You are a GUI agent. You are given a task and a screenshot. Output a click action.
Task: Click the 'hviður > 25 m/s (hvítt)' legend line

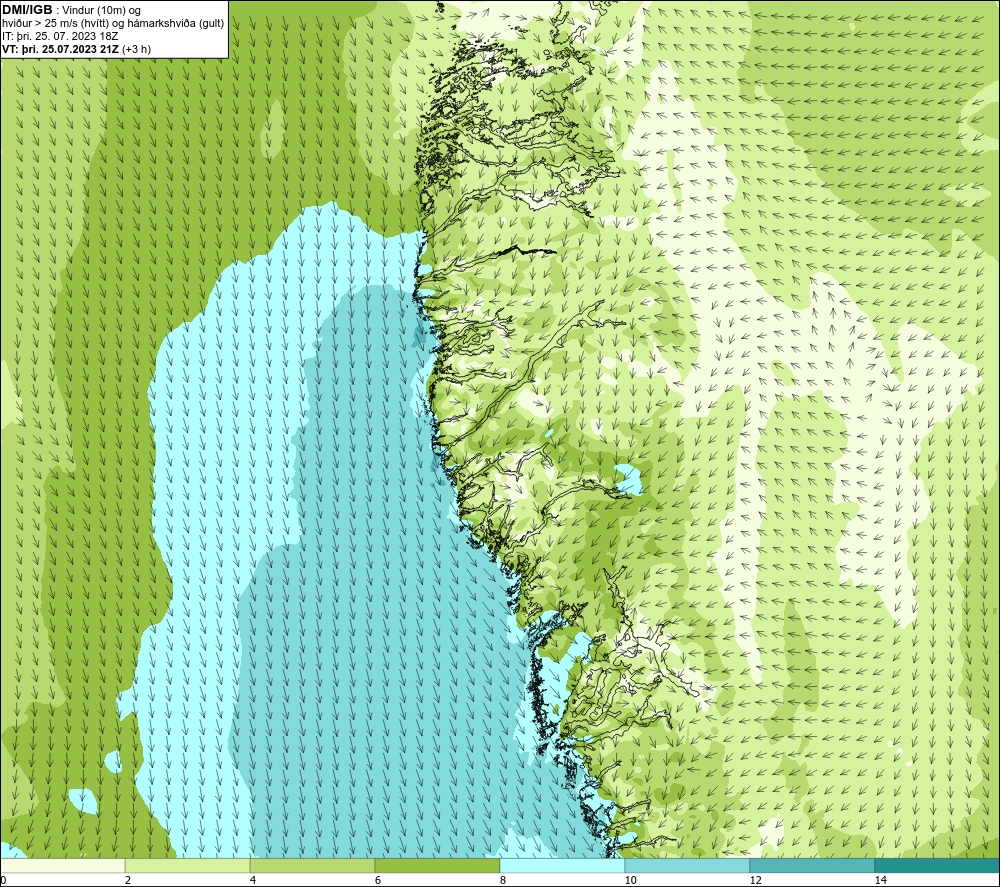(x=113, y=23)
